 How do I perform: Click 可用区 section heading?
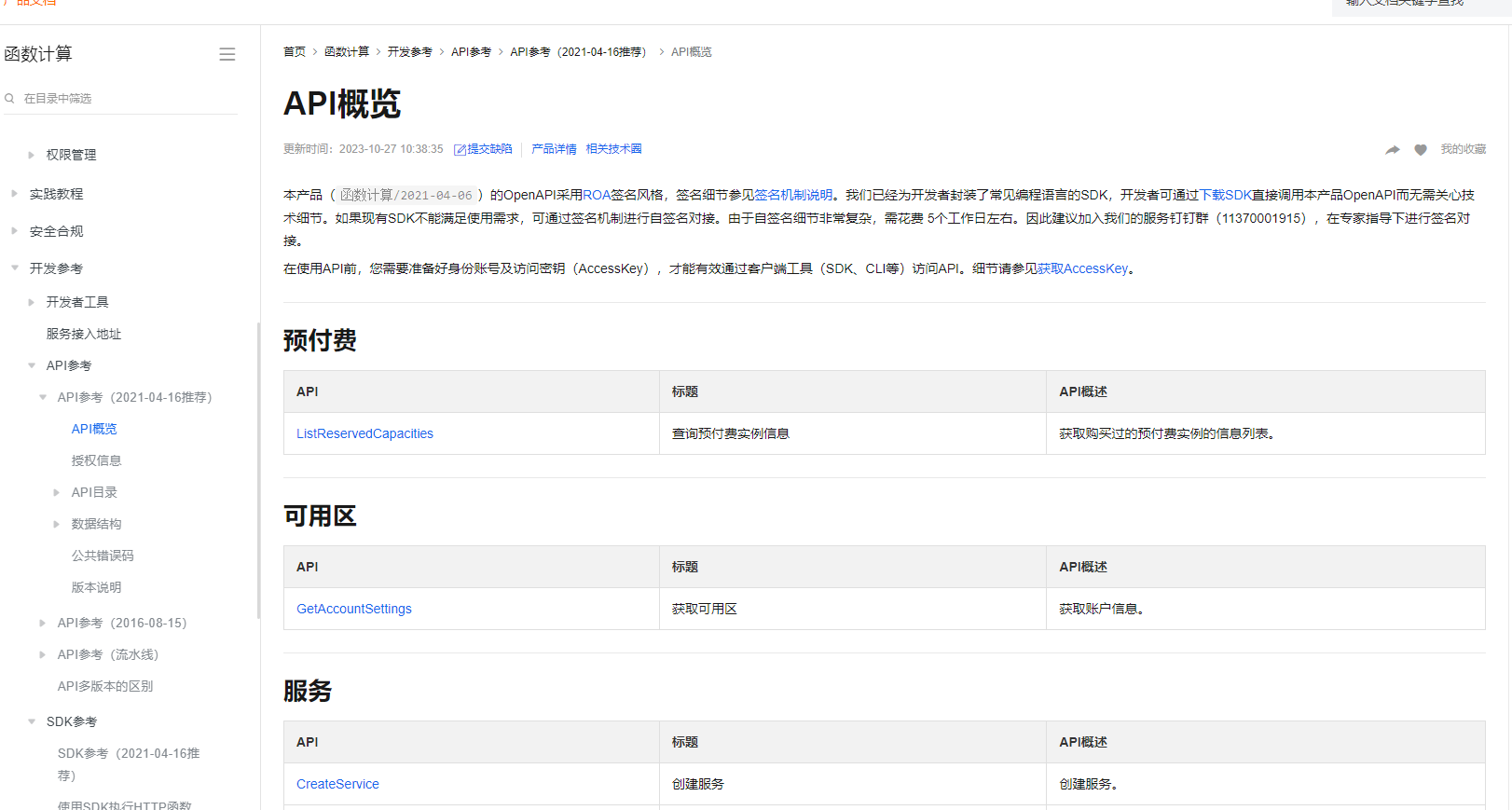click(x=320, y=515)
